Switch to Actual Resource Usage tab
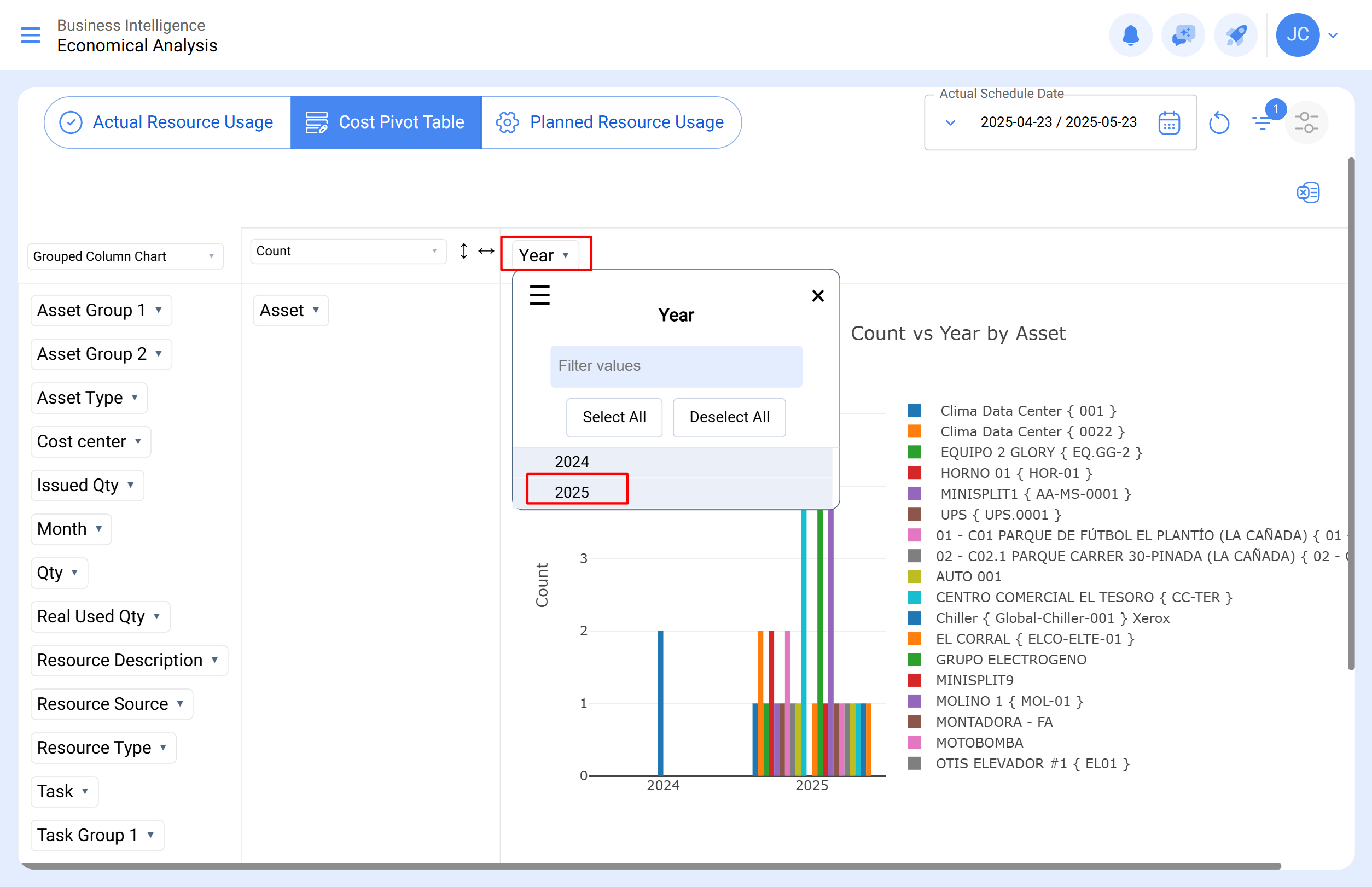Screen dimensions: 1372x887 pyautogui.click(x=167, y=122)
